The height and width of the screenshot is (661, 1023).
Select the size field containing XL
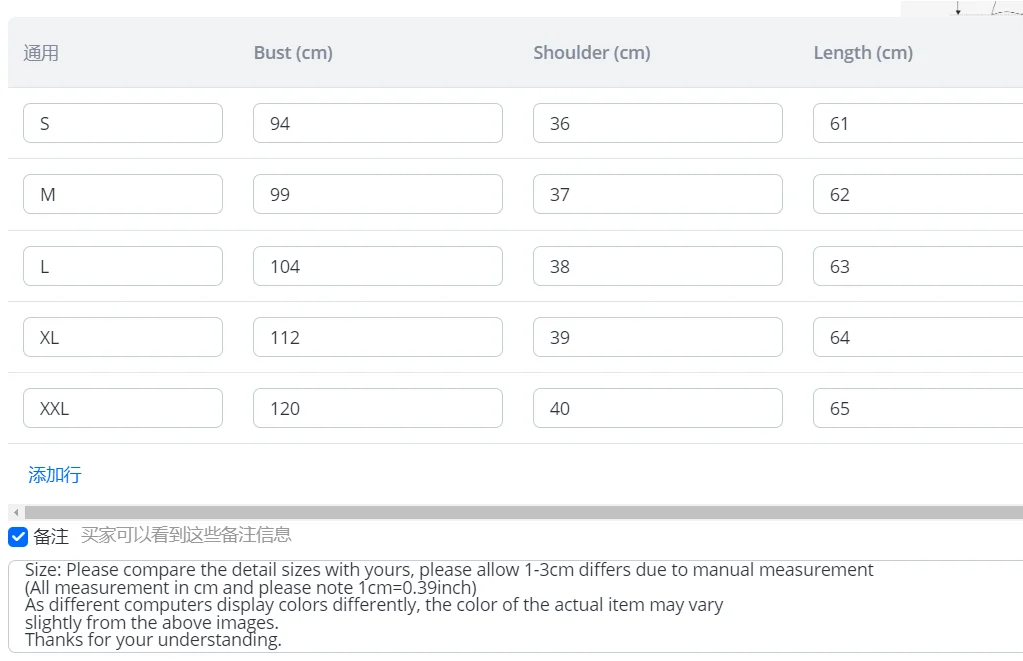(x=123, y=337)
